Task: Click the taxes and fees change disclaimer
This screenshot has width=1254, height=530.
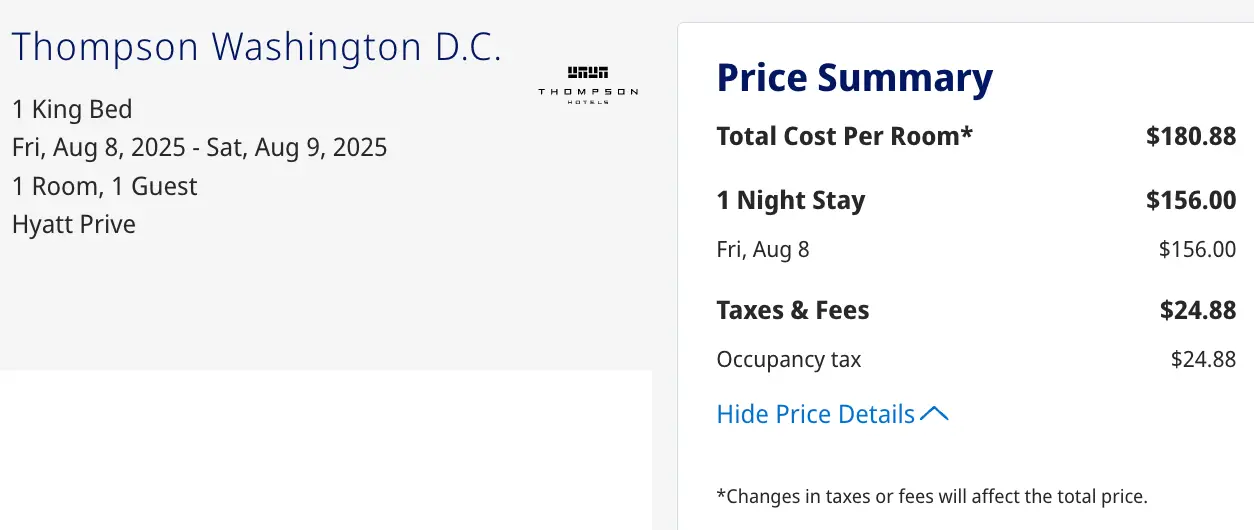Action: (932, 496)
